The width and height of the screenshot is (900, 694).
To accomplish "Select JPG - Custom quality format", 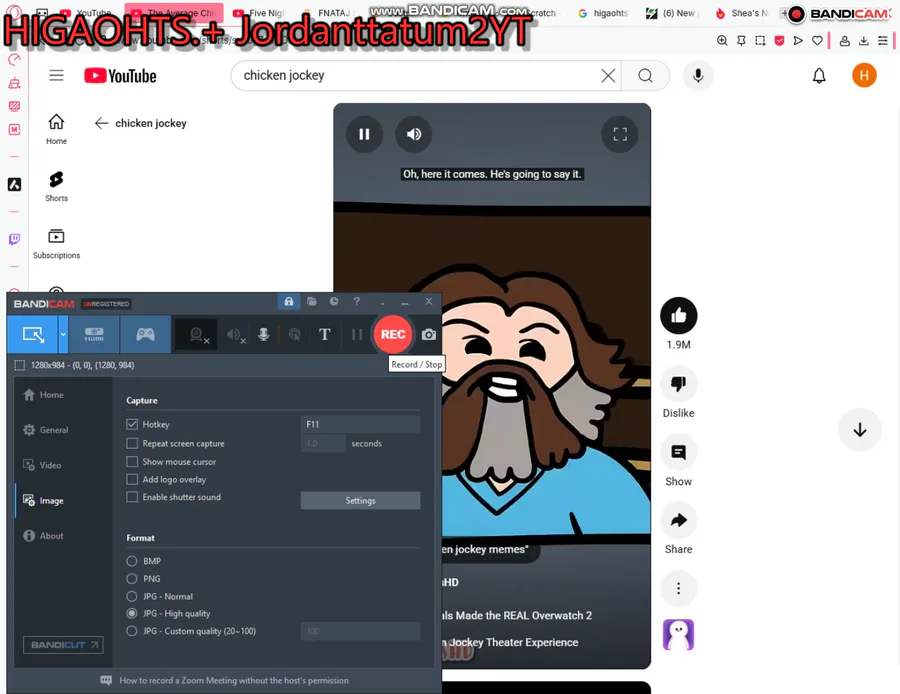I will (x=132, y=631).
